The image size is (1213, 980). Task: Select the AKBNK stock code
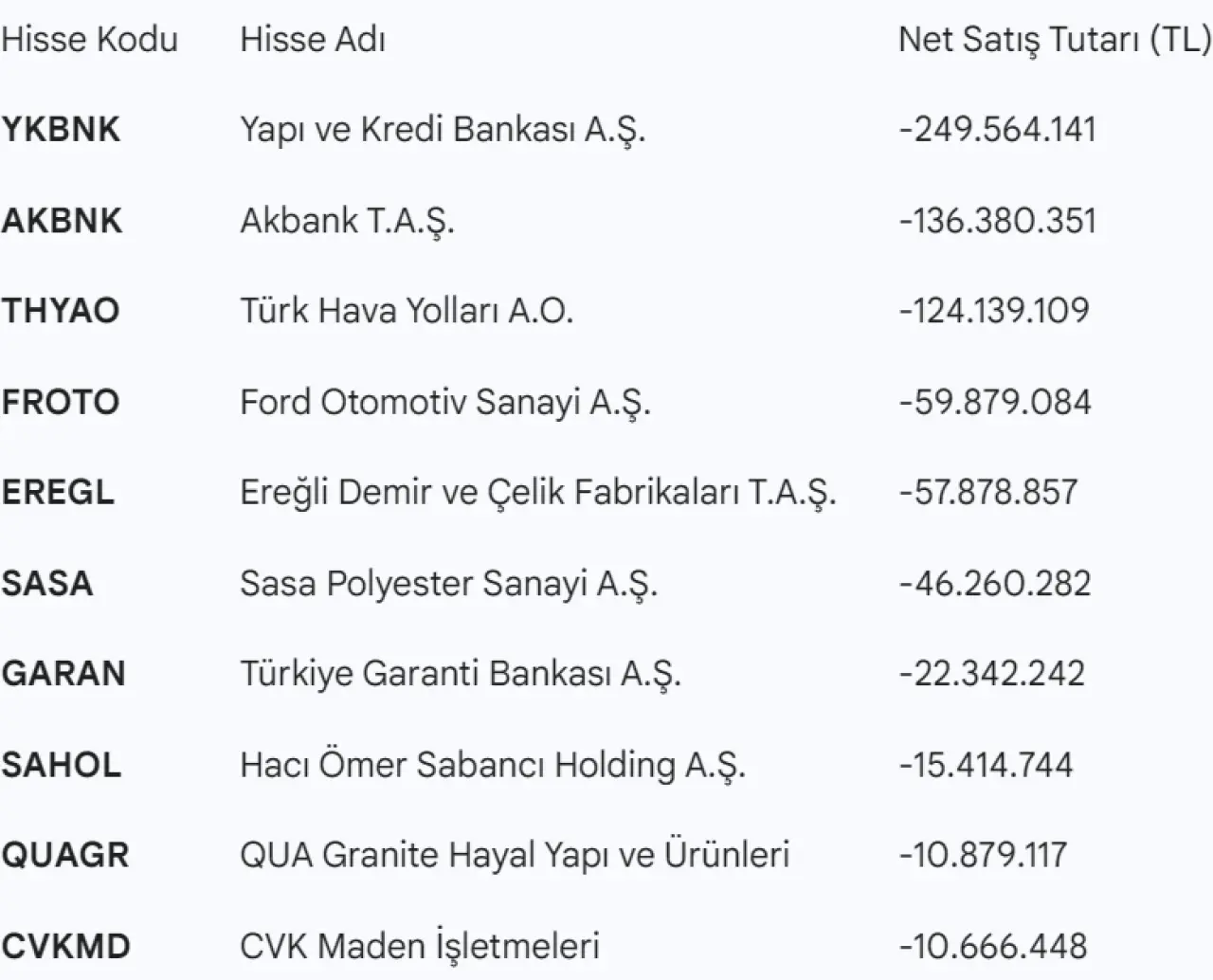63,221
